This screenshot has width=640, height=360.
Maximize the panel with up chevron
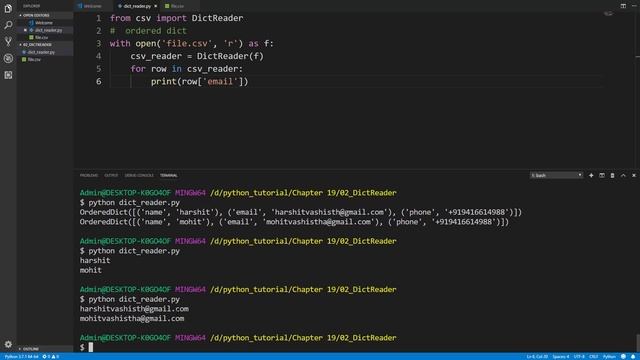click(623, 175)
